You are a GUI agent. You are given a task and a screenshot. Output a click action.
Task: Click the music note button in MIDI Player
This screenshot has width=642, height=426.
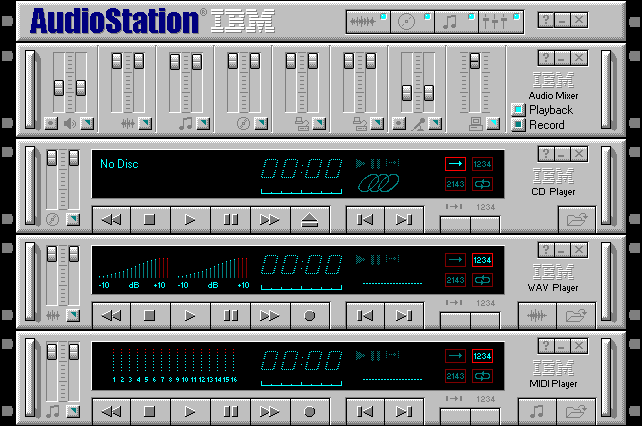537,411
